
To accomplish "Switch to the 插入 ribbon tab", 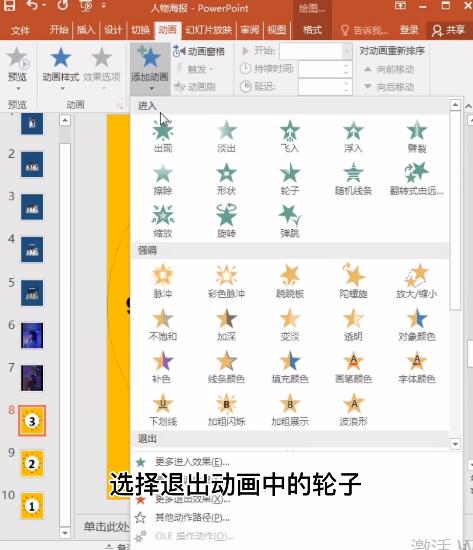I will (x=86, y=30).
